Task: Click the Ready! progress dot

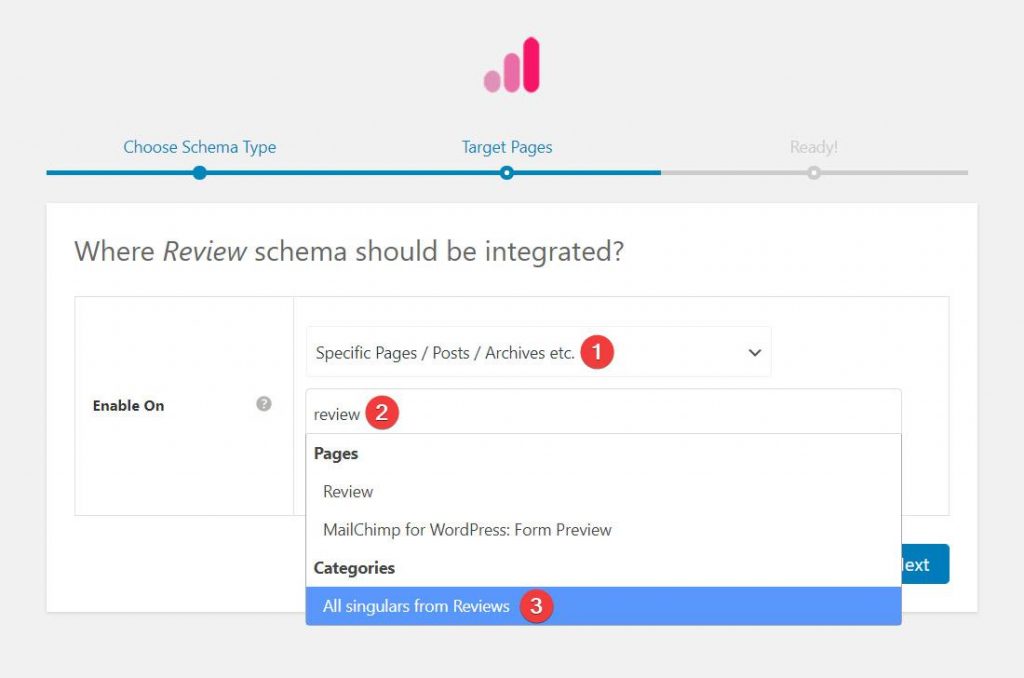Action: tap(813, 172)
